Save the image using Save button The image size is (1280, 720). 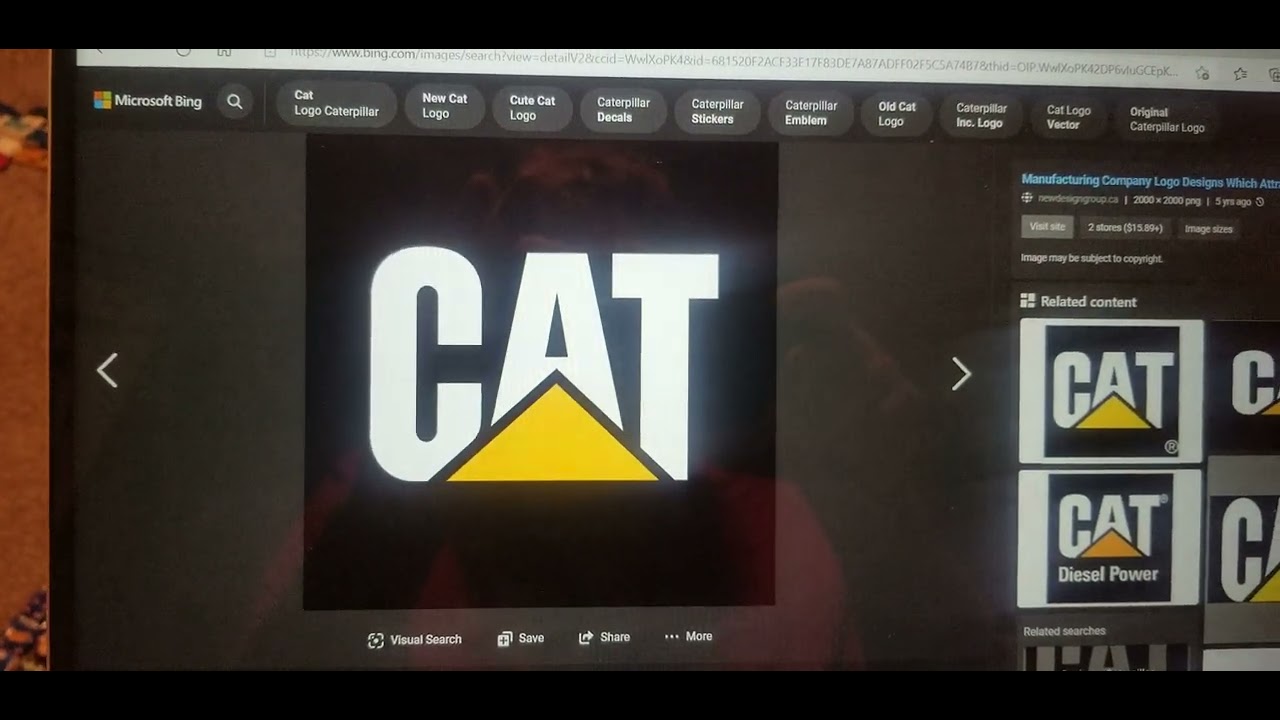521,638
